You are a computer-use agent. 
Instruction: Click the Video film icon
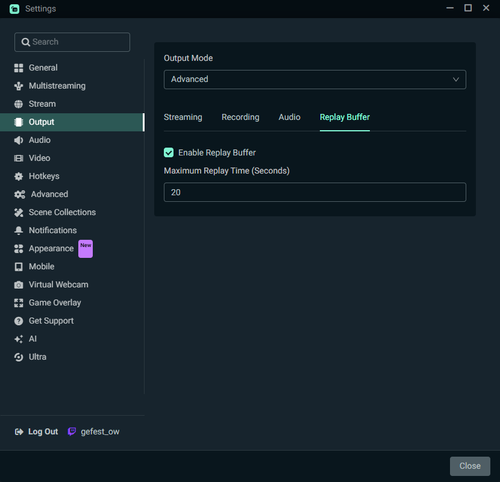(19, 158)
